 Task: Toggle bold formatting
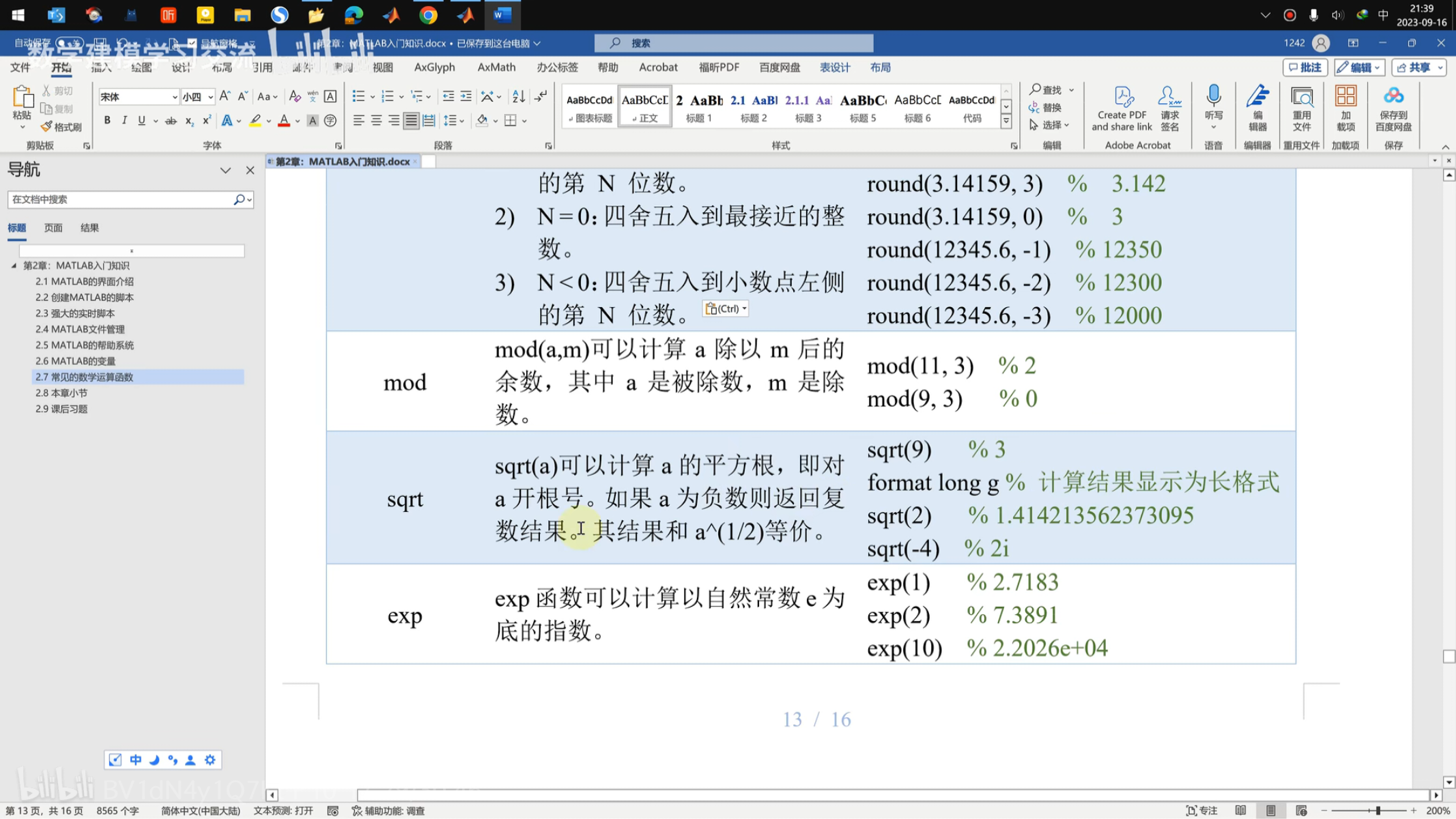[107, 121]
